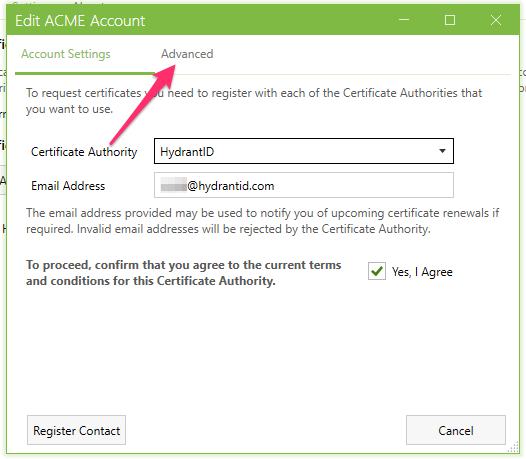Close the Edit ACME Account dialog
This screenshot has height=459, width=526.
point(496,20)
